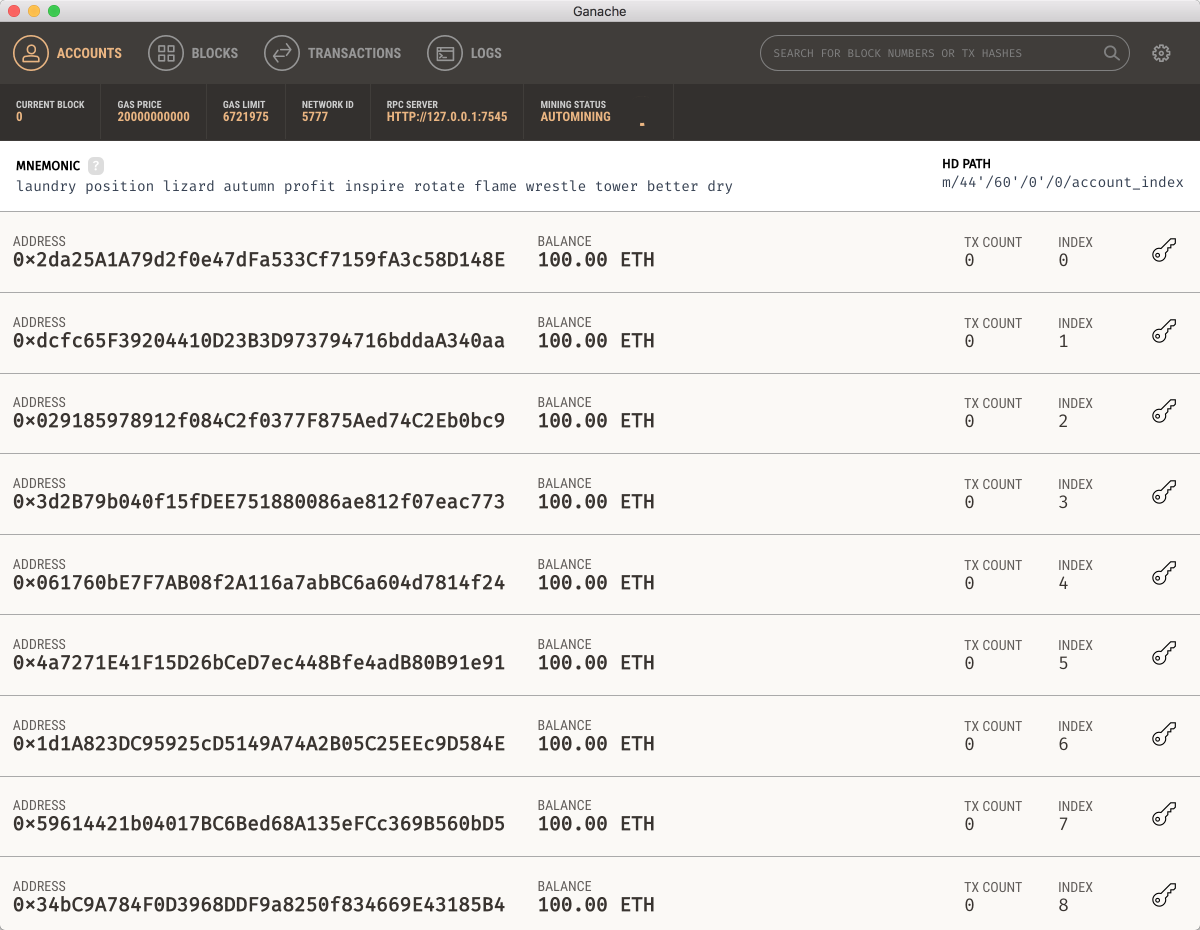Screen dimensions: 1200x930
Task: Click the gas price value 20000000000
Action: pos(153,117)
